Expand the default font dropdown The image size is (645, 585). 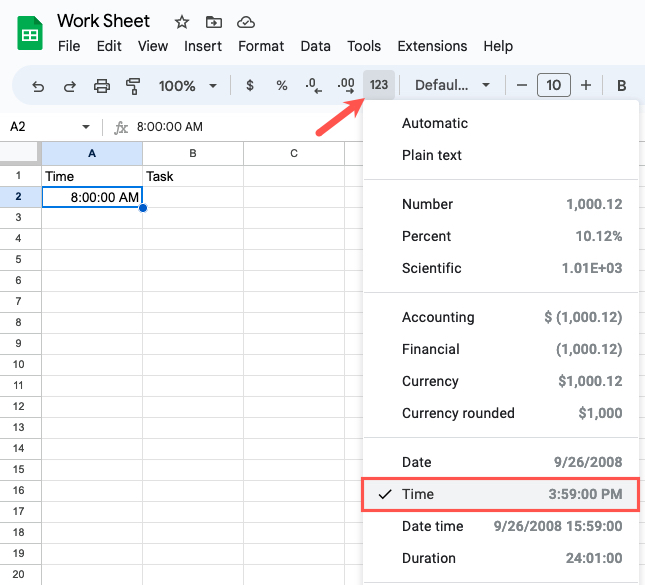coord(453,86)
